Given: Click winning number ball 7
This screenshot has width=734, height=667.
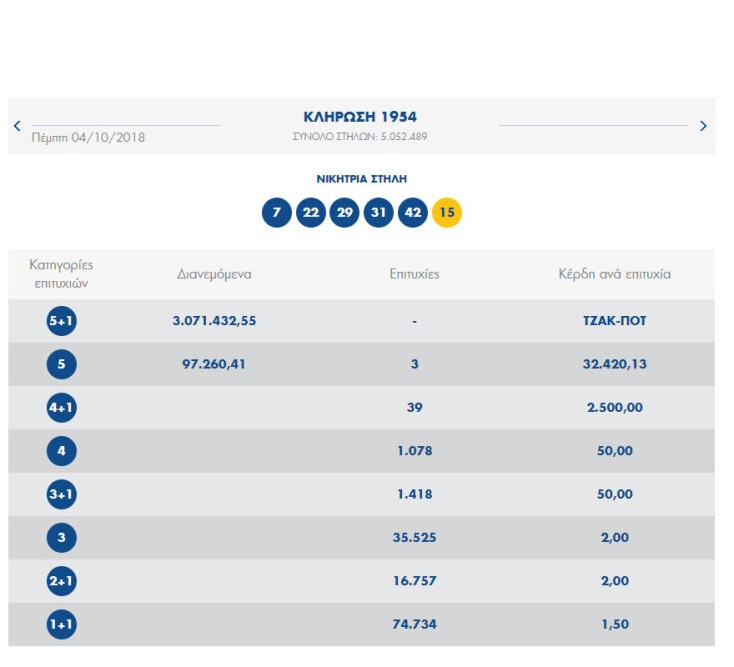Looking at the screenshot, I should coord(277,213).
